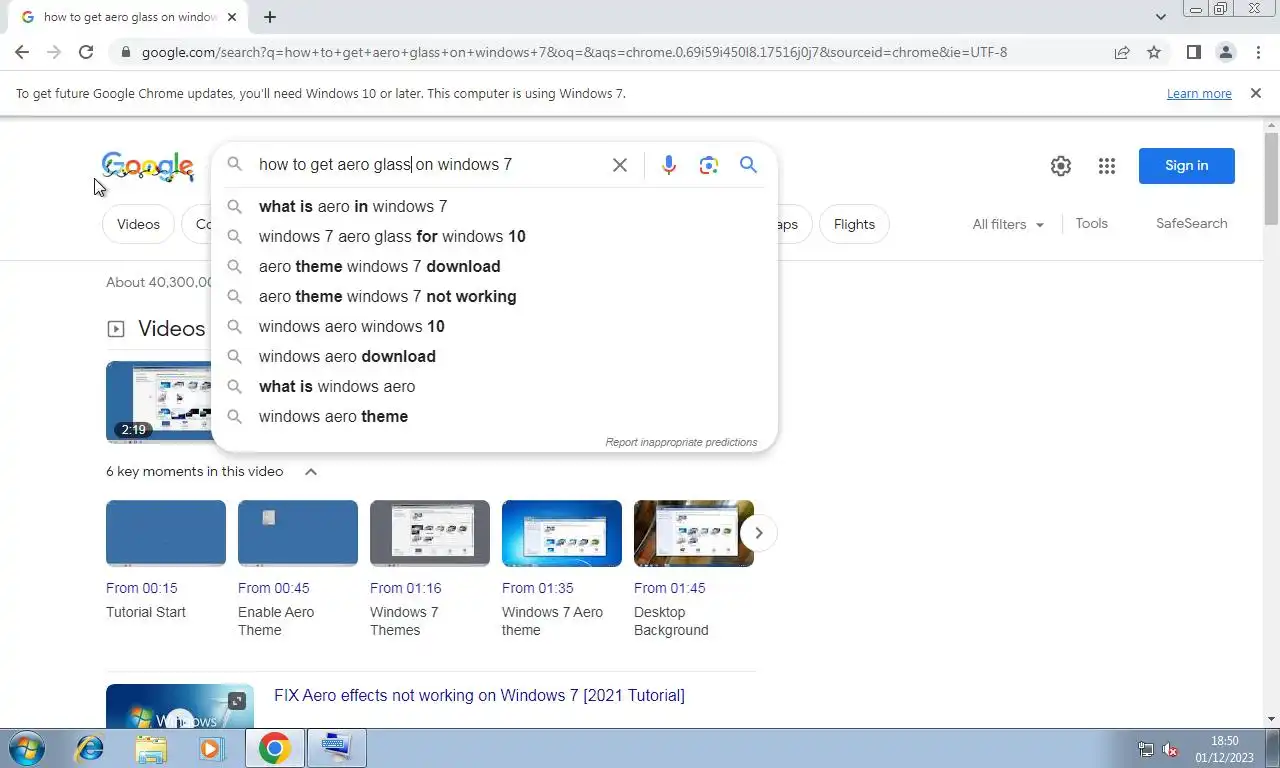
Task: Choose suggestion windows aero theme
Action: tap(494, 416)
